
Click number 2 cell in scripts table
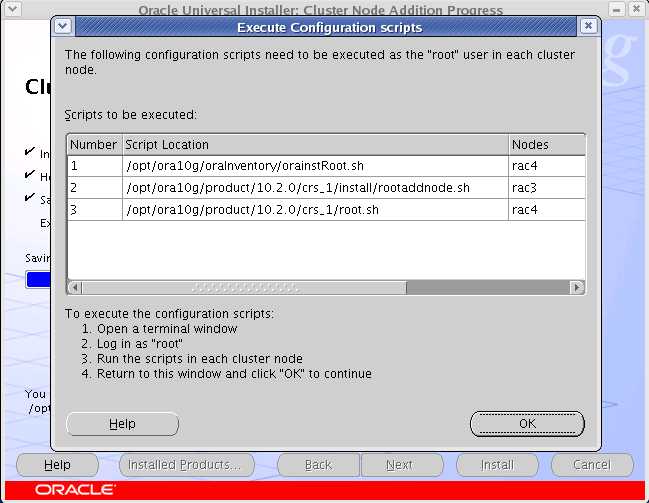click(95, 188)
